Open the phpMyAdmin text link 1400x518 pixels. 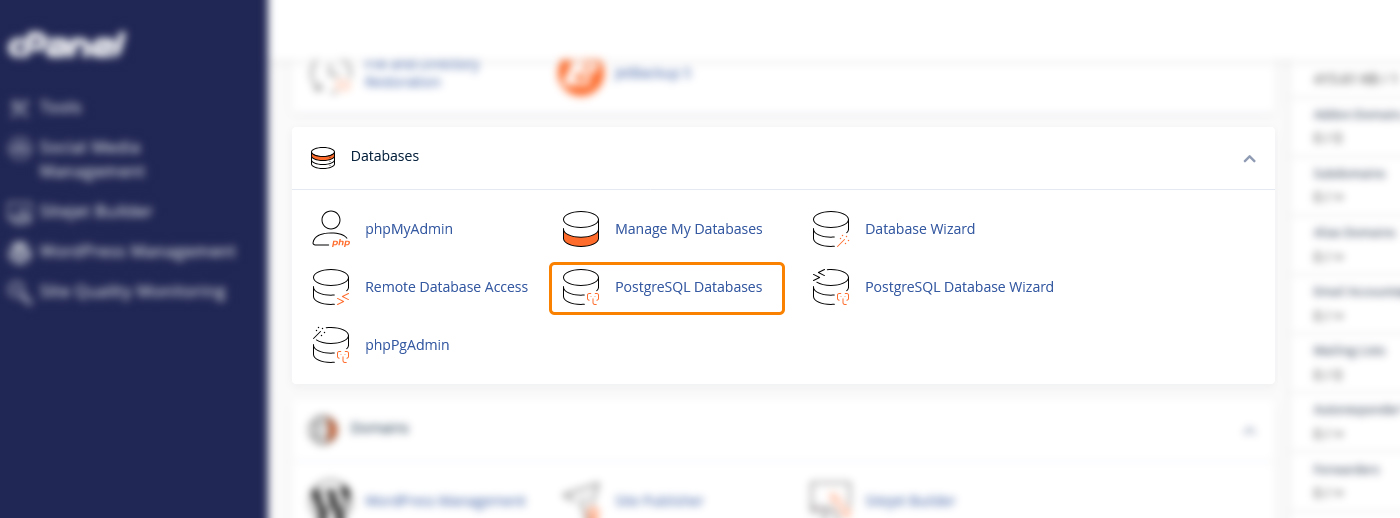[x=408, y=229]
